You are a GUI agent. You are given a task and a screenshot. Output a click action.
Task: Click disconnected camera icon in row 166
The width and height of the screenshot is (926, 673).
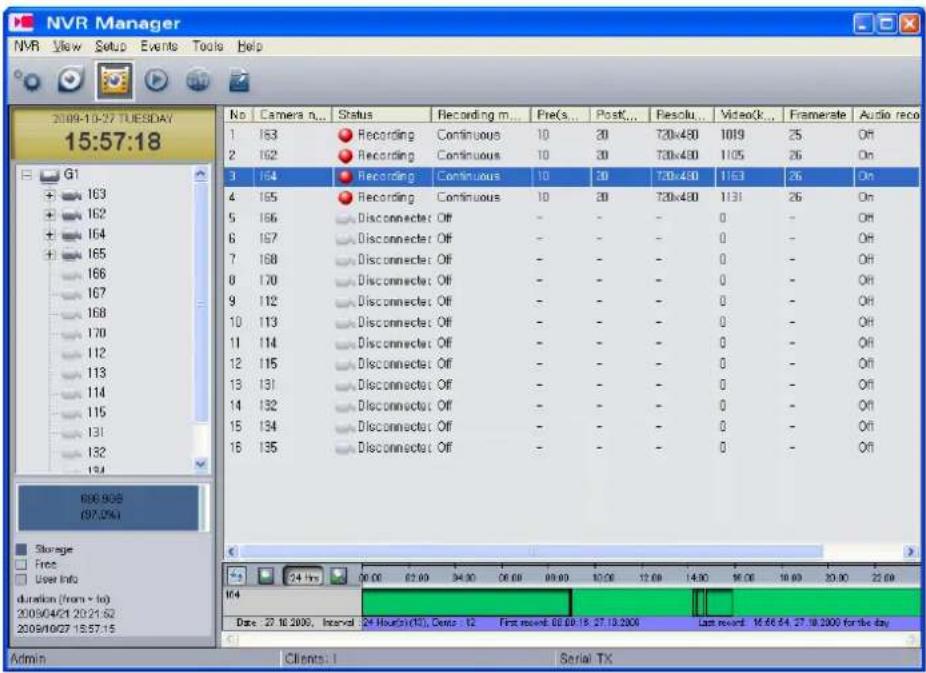click(345, 218)
